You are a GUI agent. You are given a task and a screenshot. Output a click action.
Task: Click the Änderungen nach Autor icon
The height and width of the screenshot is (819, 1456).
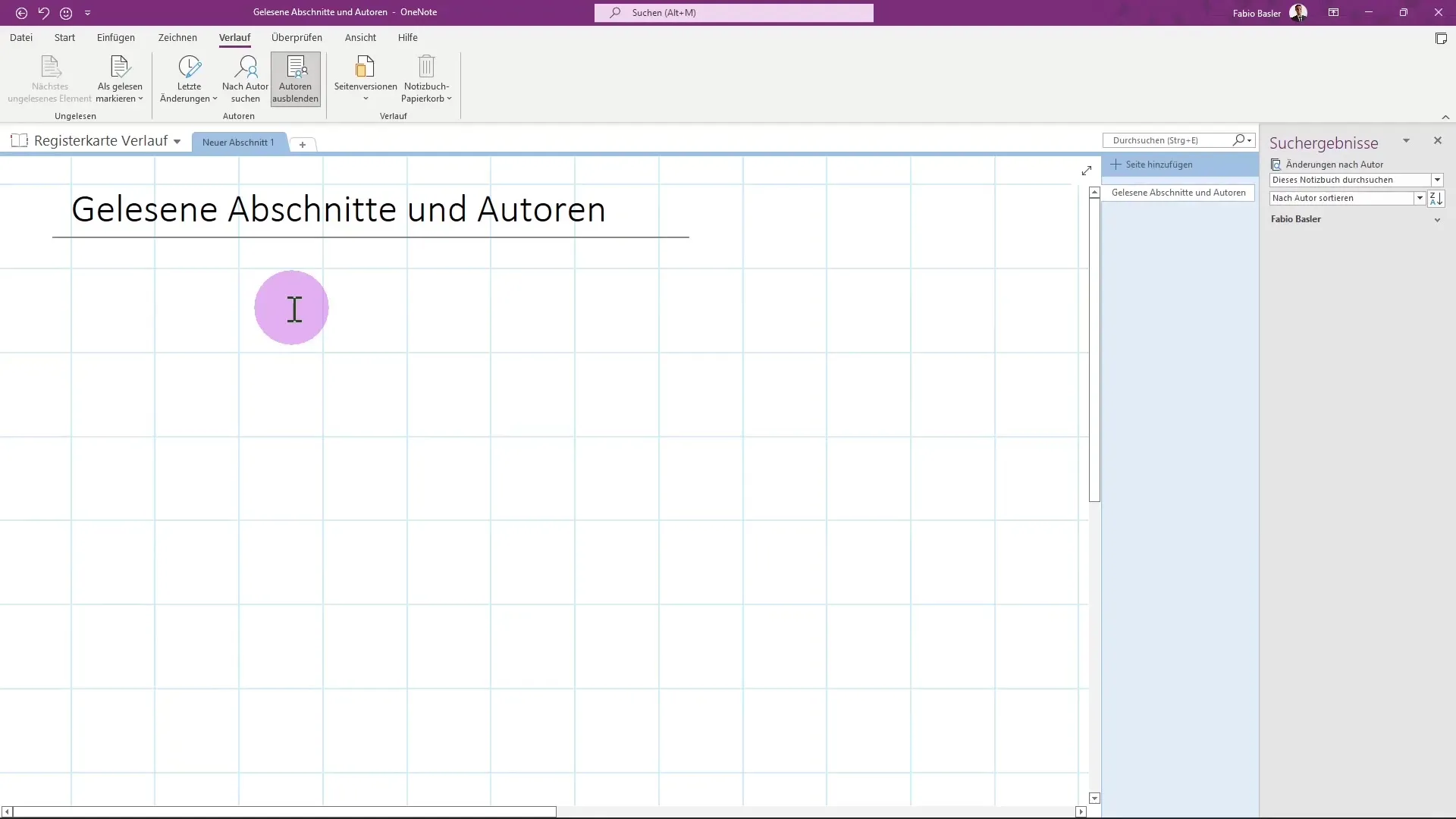tap(1276, 165)
